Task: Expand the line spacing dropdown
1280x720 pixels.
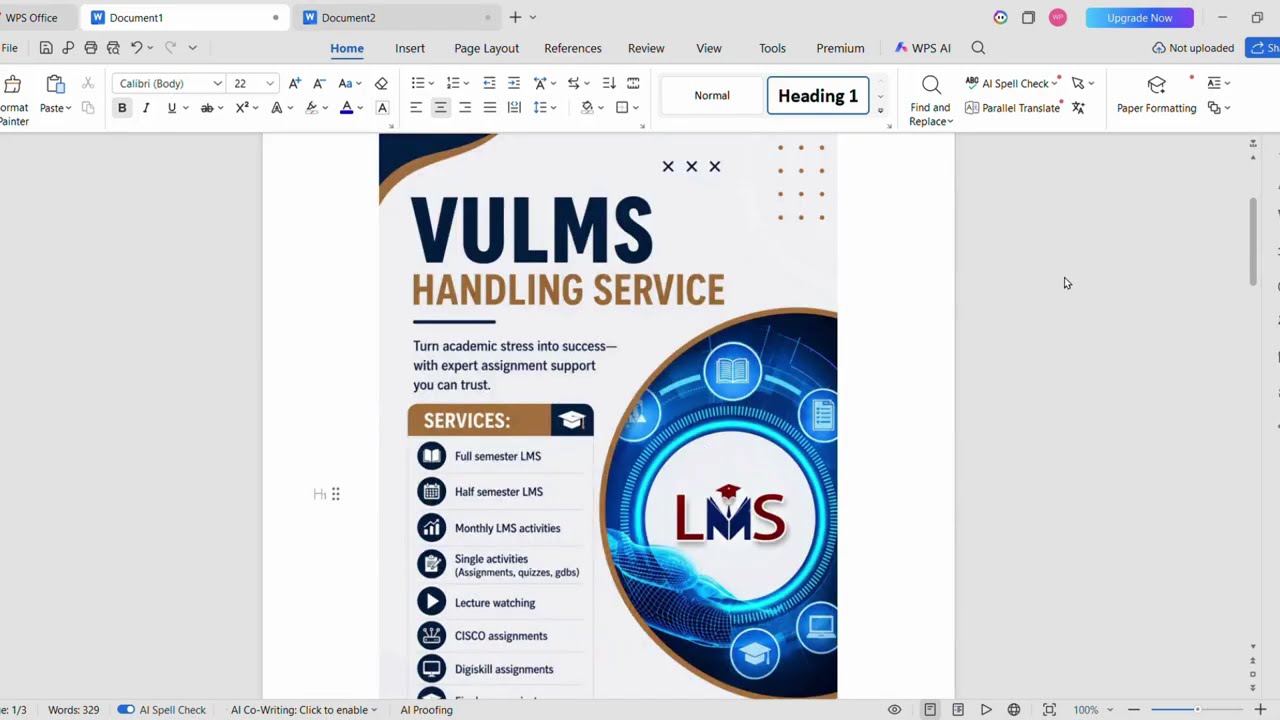Action: click(553, 108)
